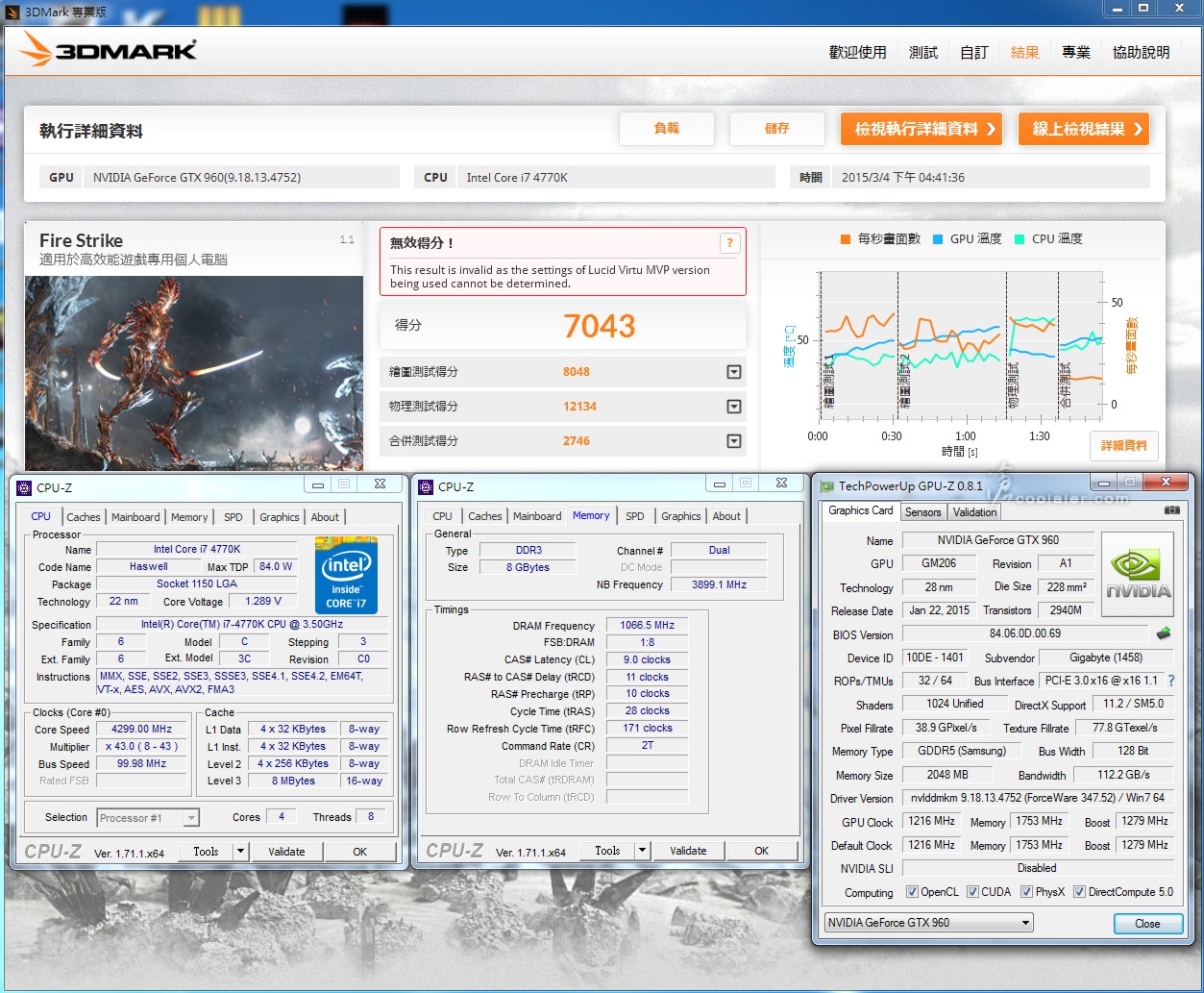Viewport: 1204px width, 993px height.
Task: Open the 測試 tab in 3DMark
Action: click(922, 52)
